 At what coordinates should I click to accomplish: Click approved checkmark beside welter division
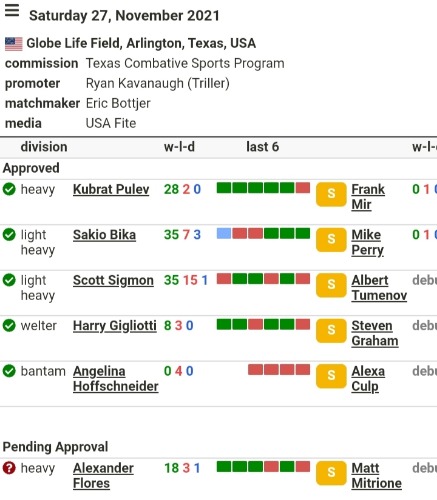[x=9, y=326]
